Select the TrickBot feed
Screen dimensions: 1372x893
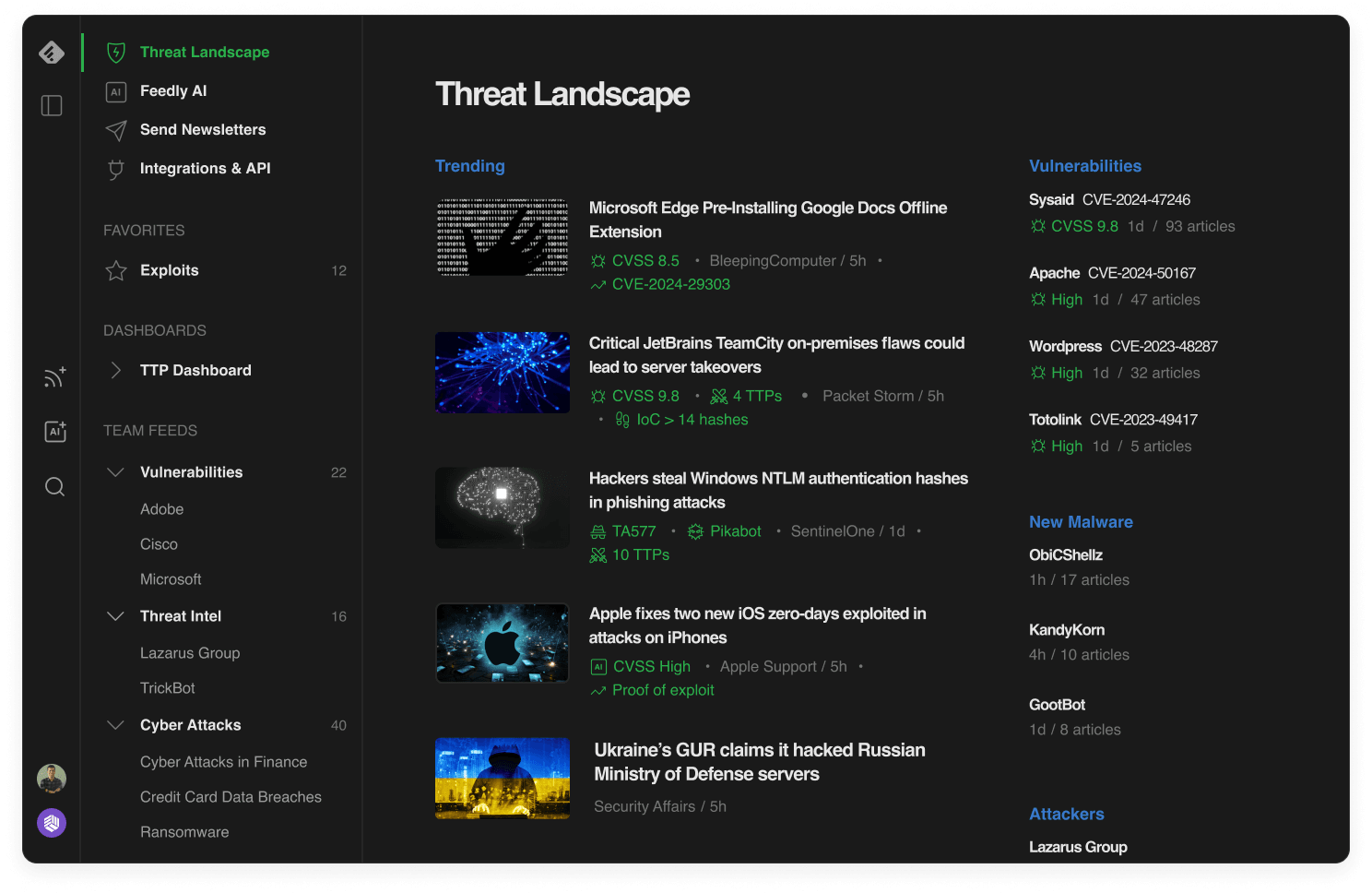click(x=168, y=688)
